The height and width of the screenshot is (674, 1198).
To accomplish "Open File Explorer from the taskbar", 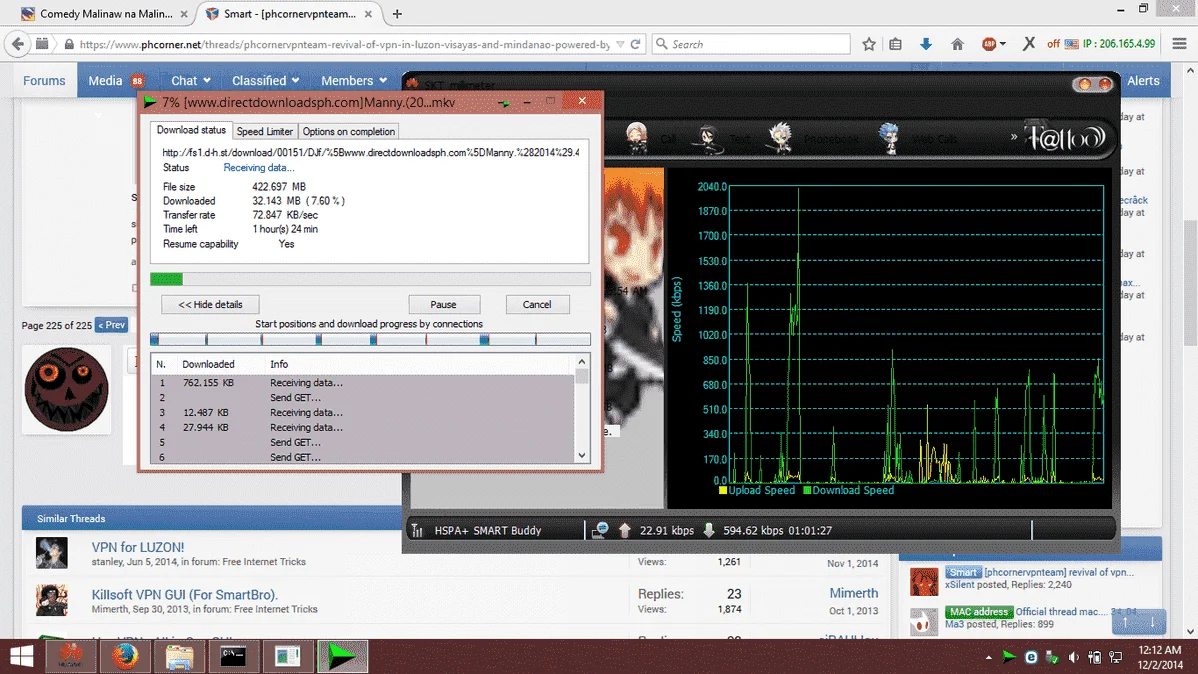I will tap(180, 656).
